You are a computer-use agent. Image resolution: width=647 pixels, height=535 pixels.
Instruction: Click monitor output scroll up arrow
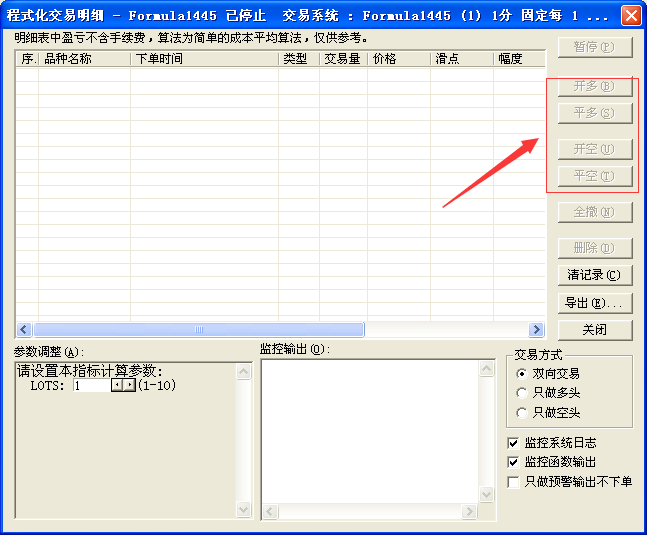coord(487,368)
